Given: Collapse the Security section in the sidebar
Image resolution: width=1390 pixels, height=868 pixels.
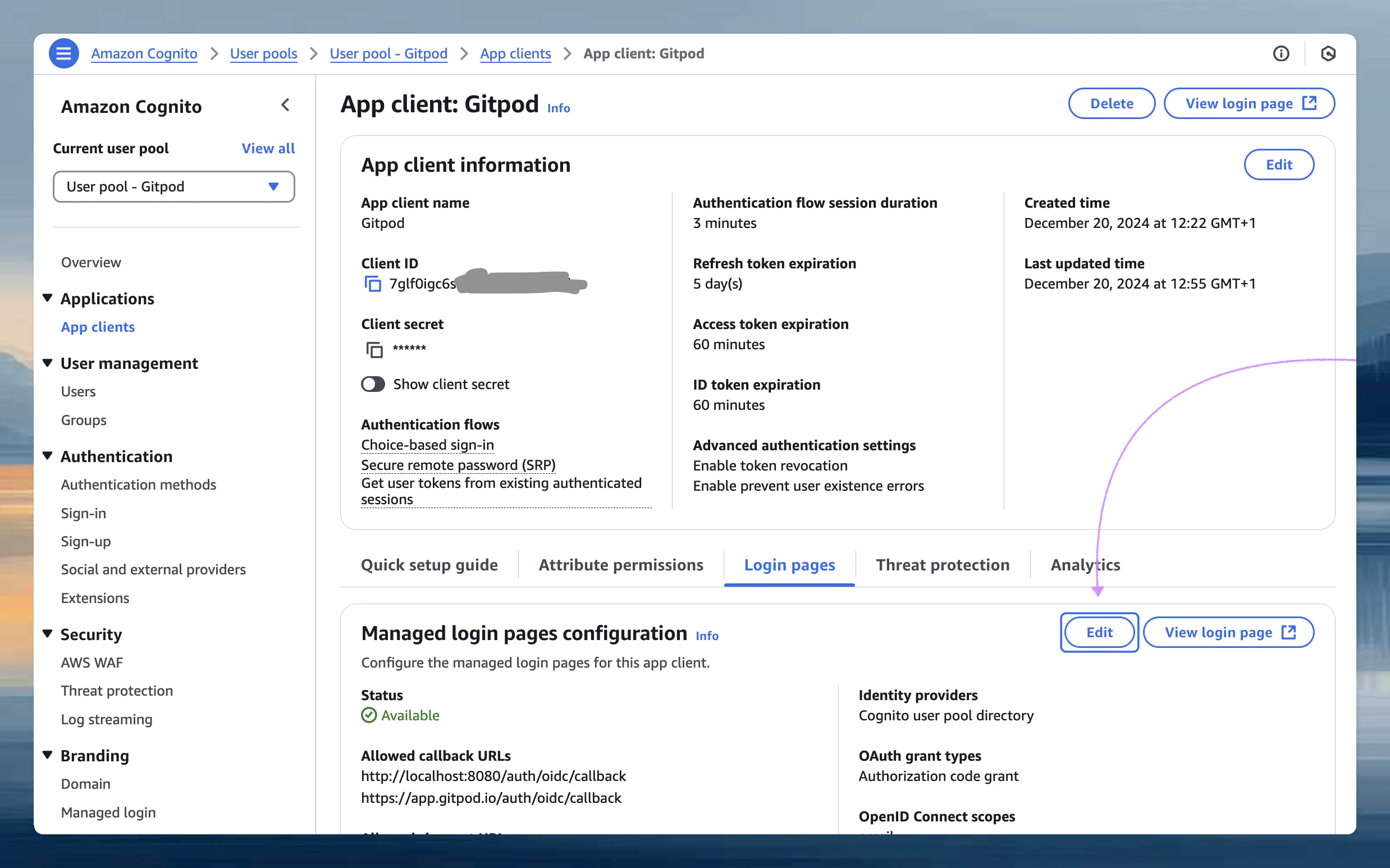Looking at the screenshot, I should pyautogui.click(x=48, y=633).
